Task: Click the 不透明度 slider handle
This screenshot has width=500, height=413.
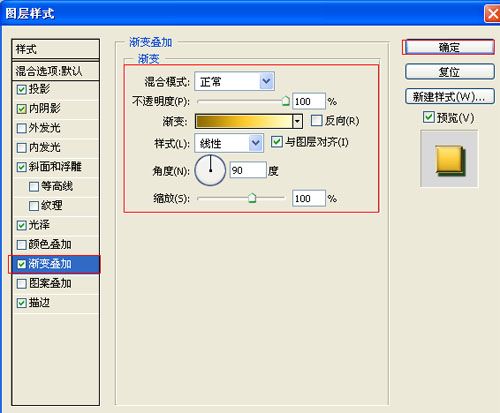Action: (x=285, y=101)
